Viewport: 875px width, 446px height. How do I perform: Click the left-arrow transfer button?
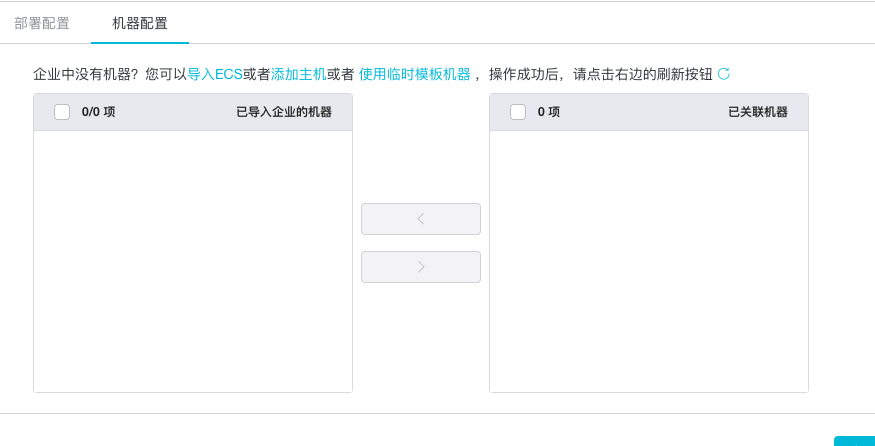(x=421, y=219)
